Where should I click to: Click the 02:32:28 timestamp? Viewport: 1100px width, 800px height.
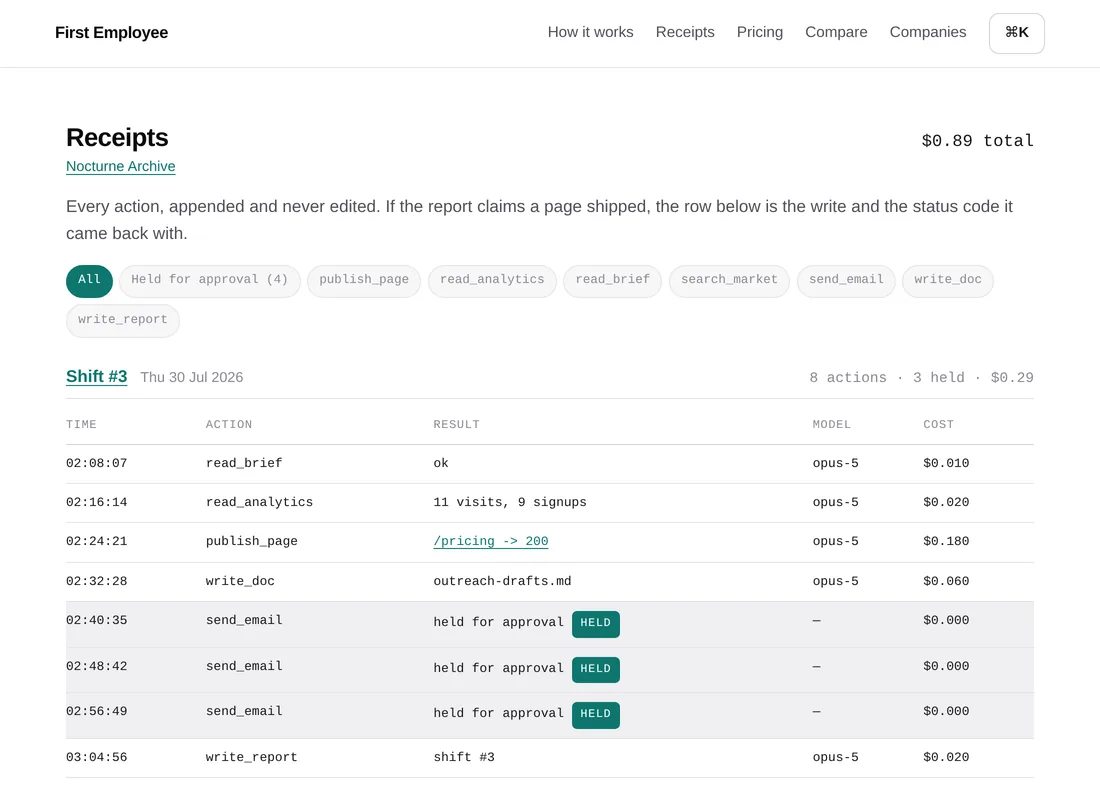coord(97,582)
